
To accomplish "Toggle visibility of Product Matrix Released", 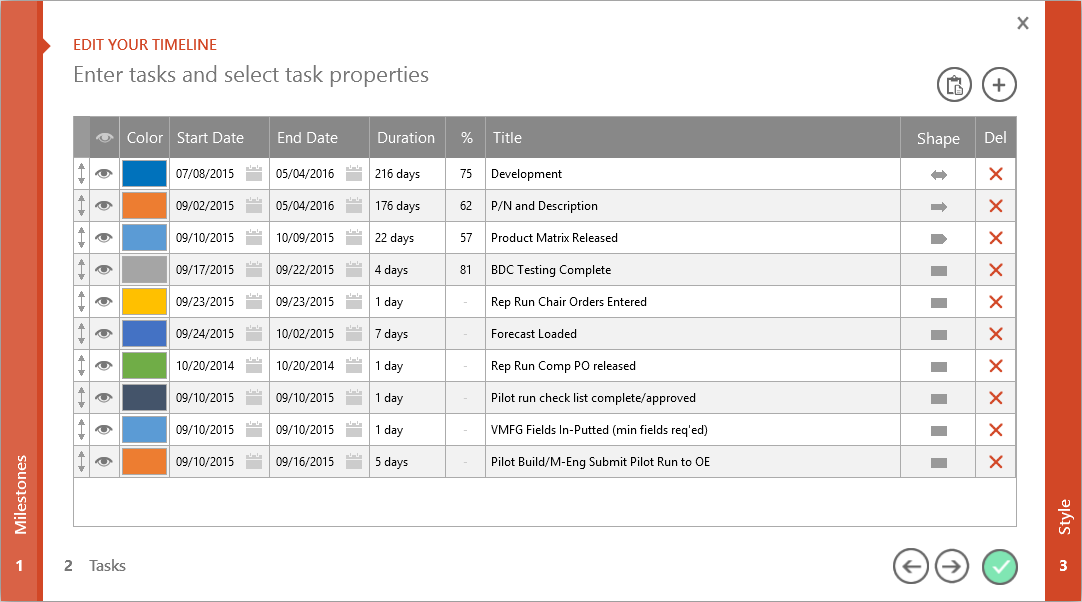I will point(104,238).
